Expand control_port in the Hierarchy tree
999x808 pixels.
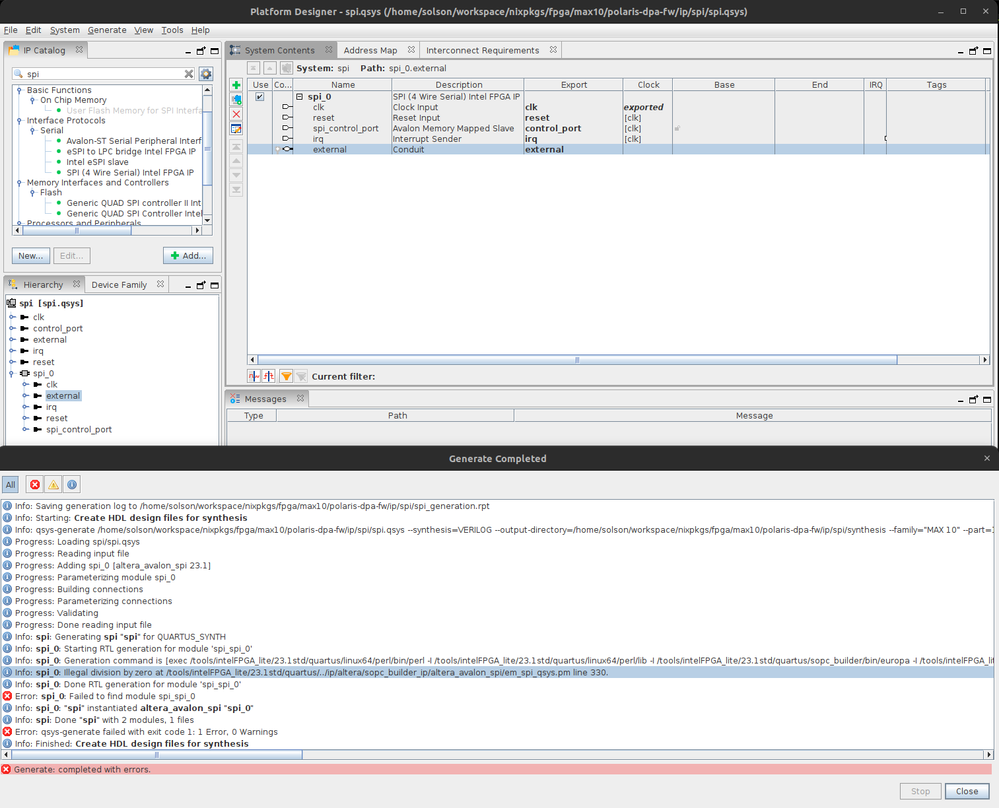[x=11, y=329]
